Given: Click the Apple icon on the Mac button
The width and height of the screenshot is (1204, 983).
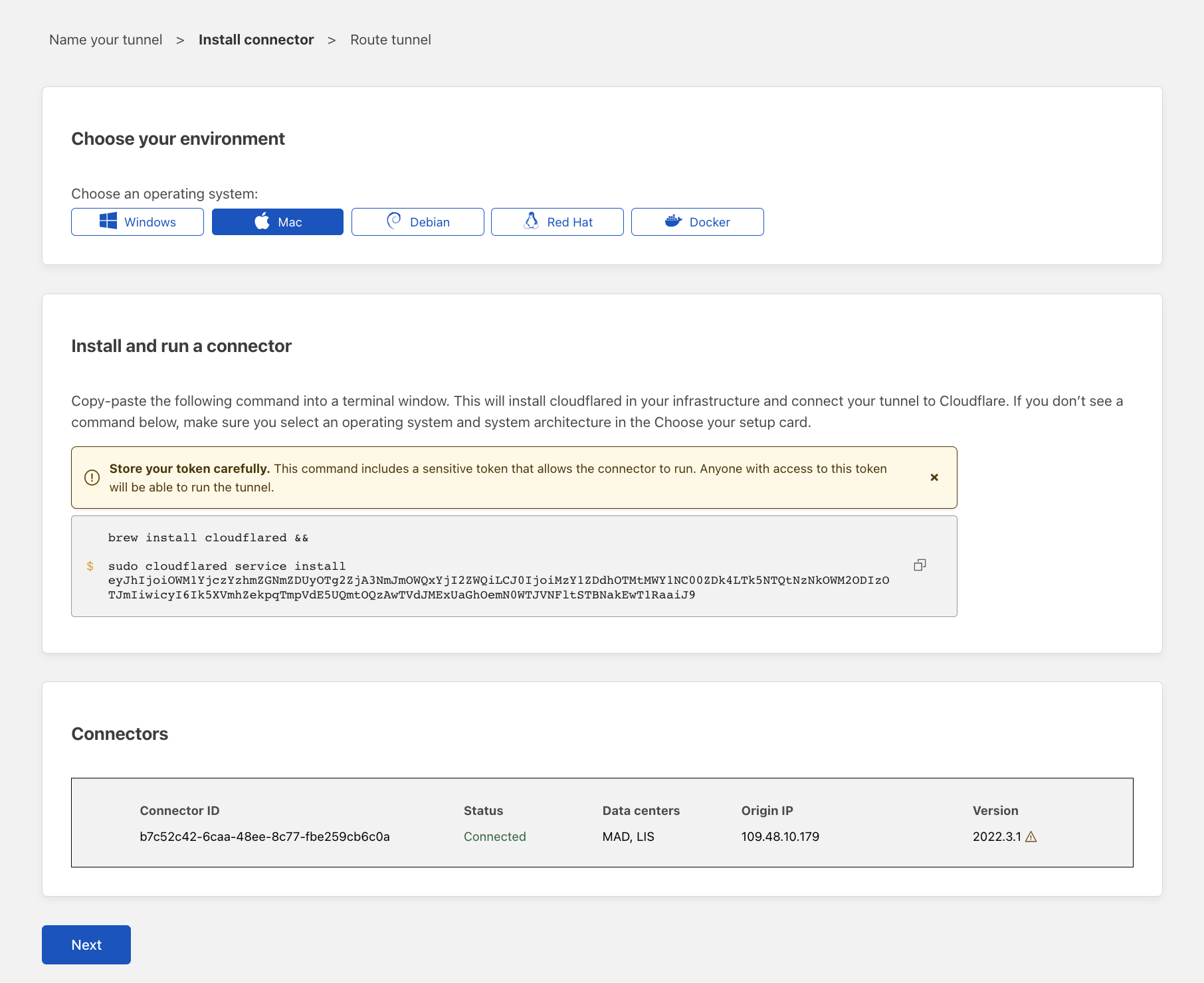Looking at the screenshot, I should 262,221.
